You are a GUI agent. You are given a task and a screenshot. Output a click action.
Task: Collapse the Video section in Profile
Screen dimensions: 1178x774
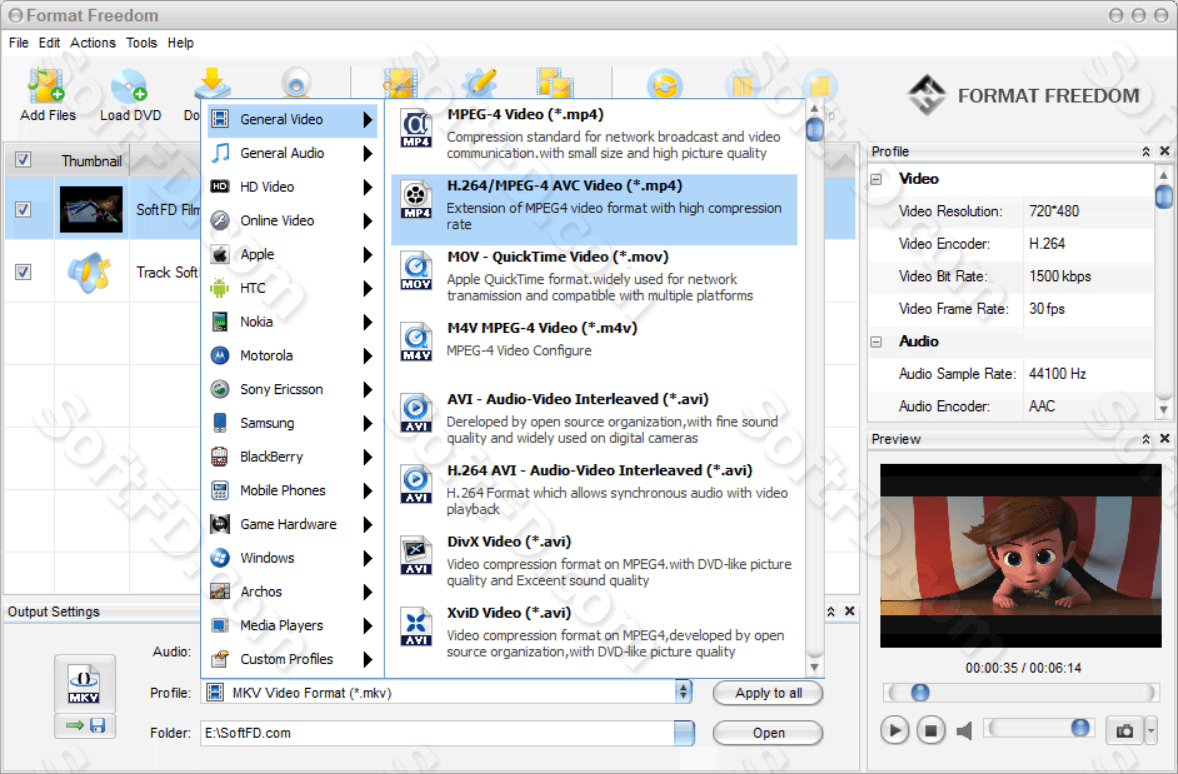[876, 179]
